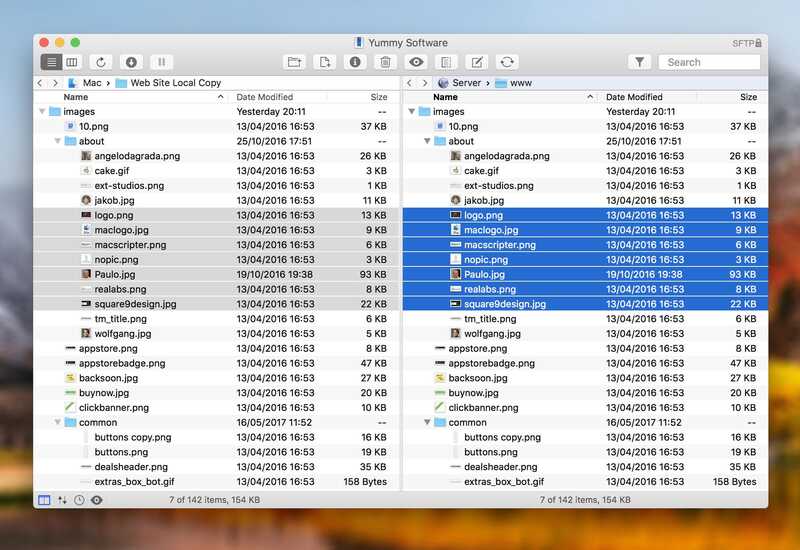Click www folder in remote path bar

click(514, 83)
